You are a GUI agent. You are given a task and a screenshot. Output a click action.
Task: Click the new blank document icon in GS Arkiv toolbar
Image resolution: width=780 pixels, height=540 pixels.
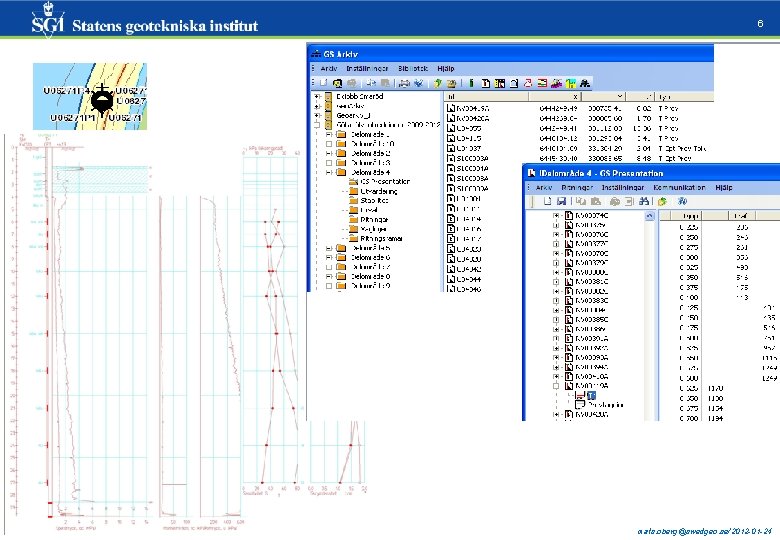pos(323,83)
